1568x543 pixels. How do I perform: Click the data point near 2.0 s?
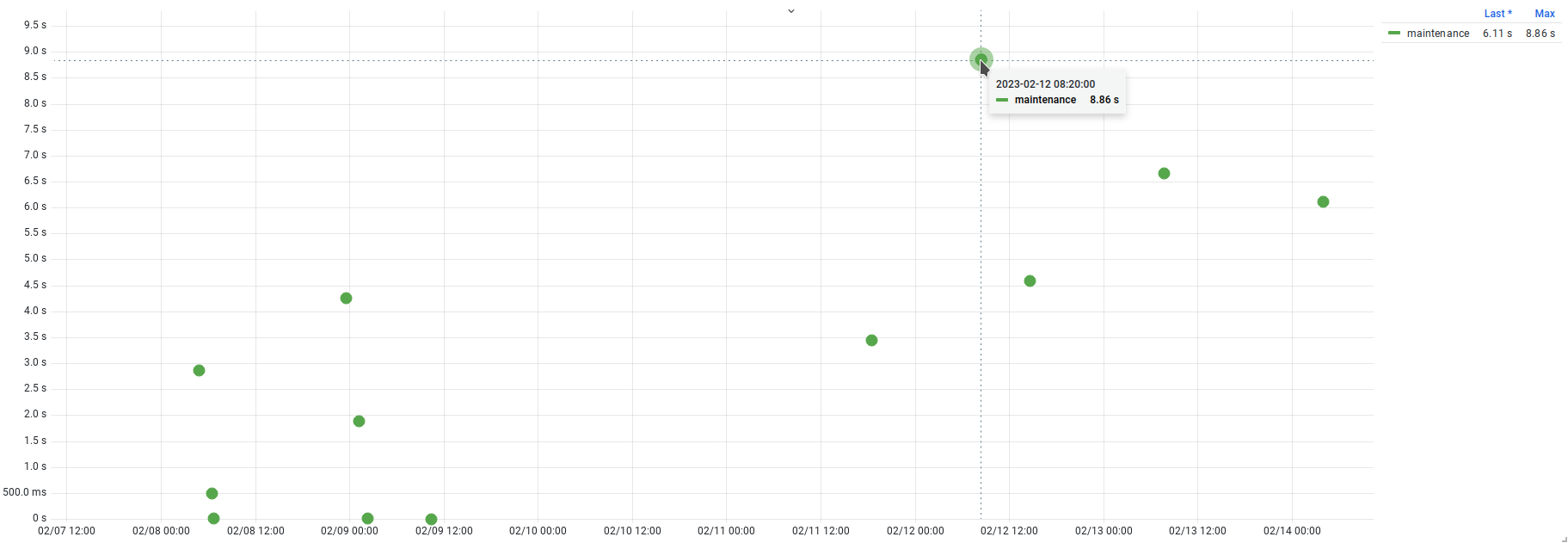click(359, 421)
